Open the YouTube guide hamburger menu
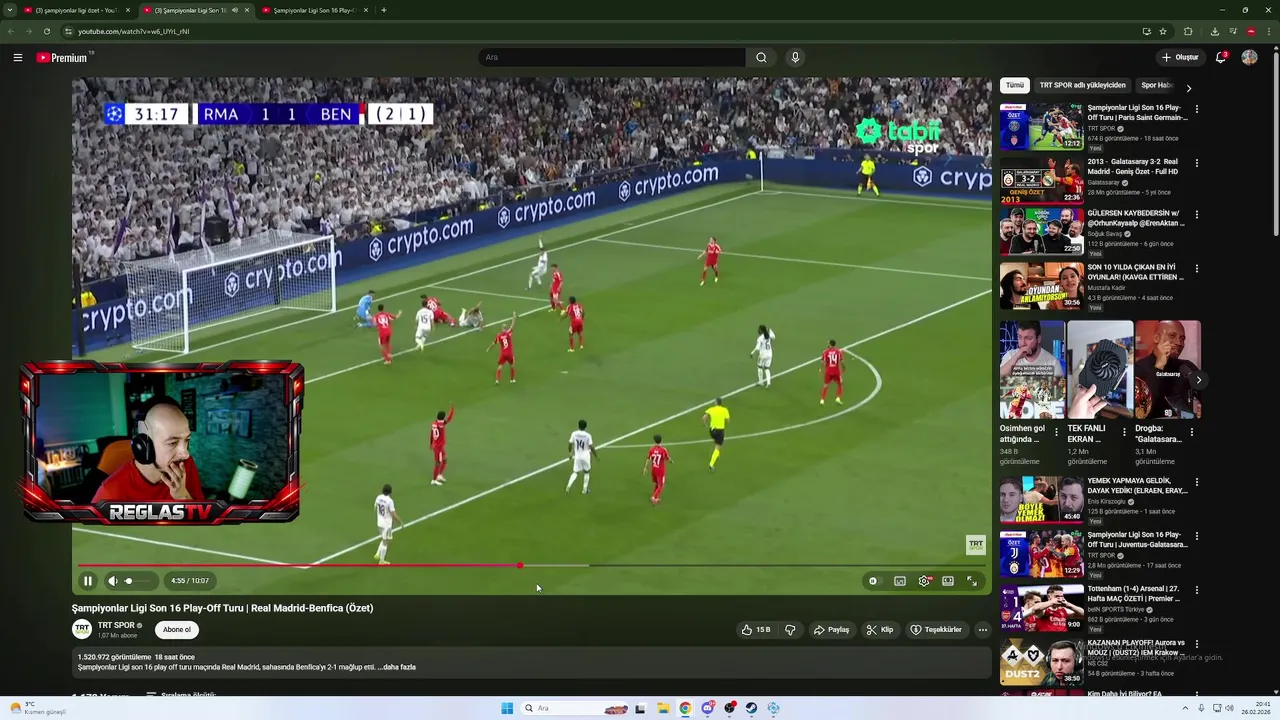This screenshot has height=720, width=1280. coord(17,57)
